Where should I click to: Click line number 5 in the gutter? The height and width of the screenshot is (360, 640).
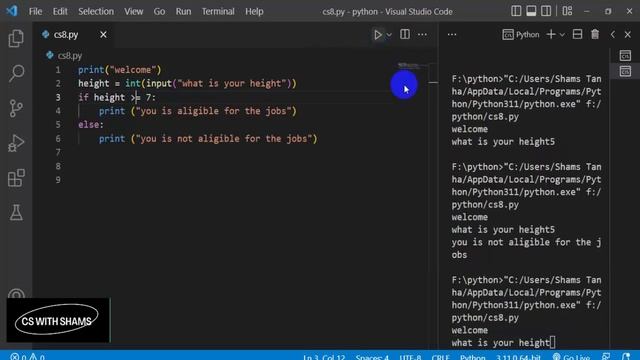pos(58,124)
